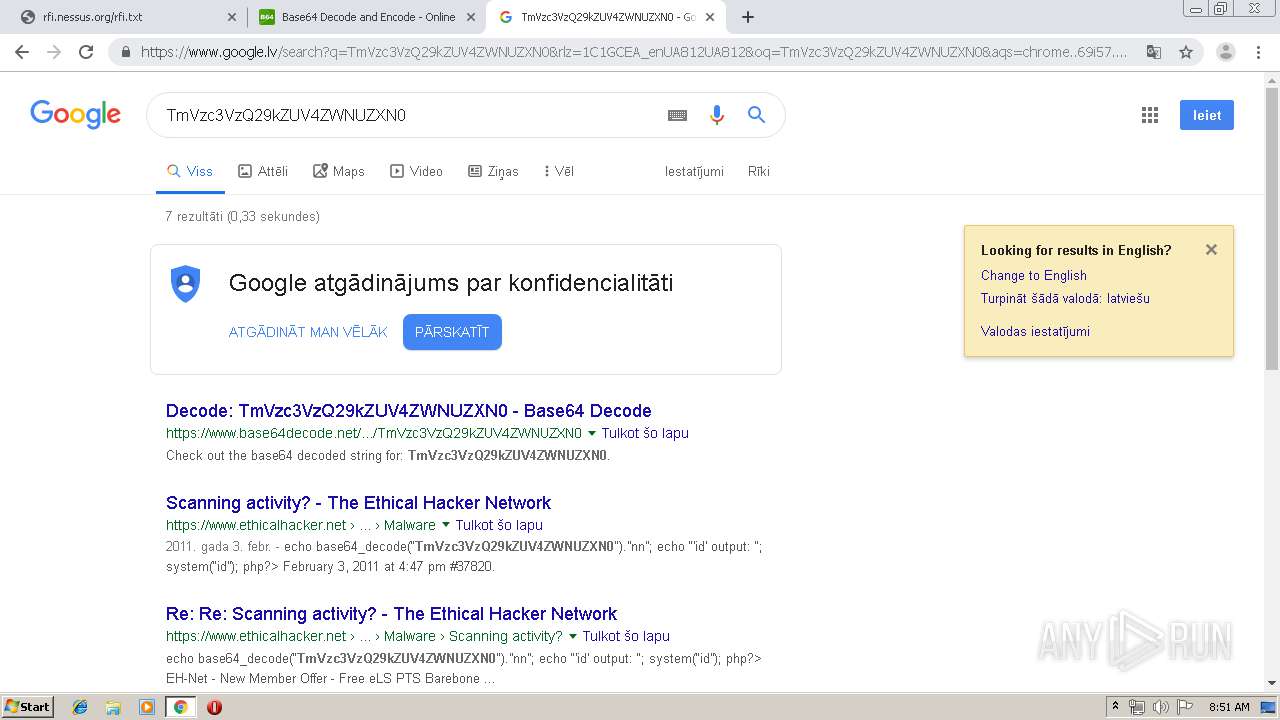Click Tulkot šo lapu for base64decode result
This screenshot has width=1280, height=720.
(645, 433)
